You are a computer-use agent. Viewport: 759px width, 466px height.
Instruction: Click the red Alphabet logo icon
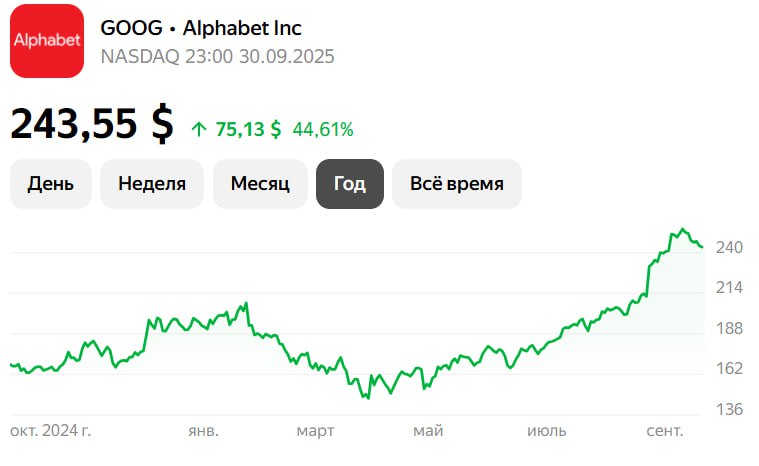click(x=47, y=41)
